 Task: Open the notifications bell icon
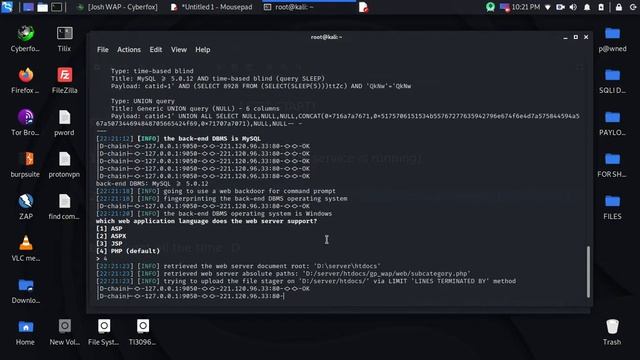tap(587, 7)
